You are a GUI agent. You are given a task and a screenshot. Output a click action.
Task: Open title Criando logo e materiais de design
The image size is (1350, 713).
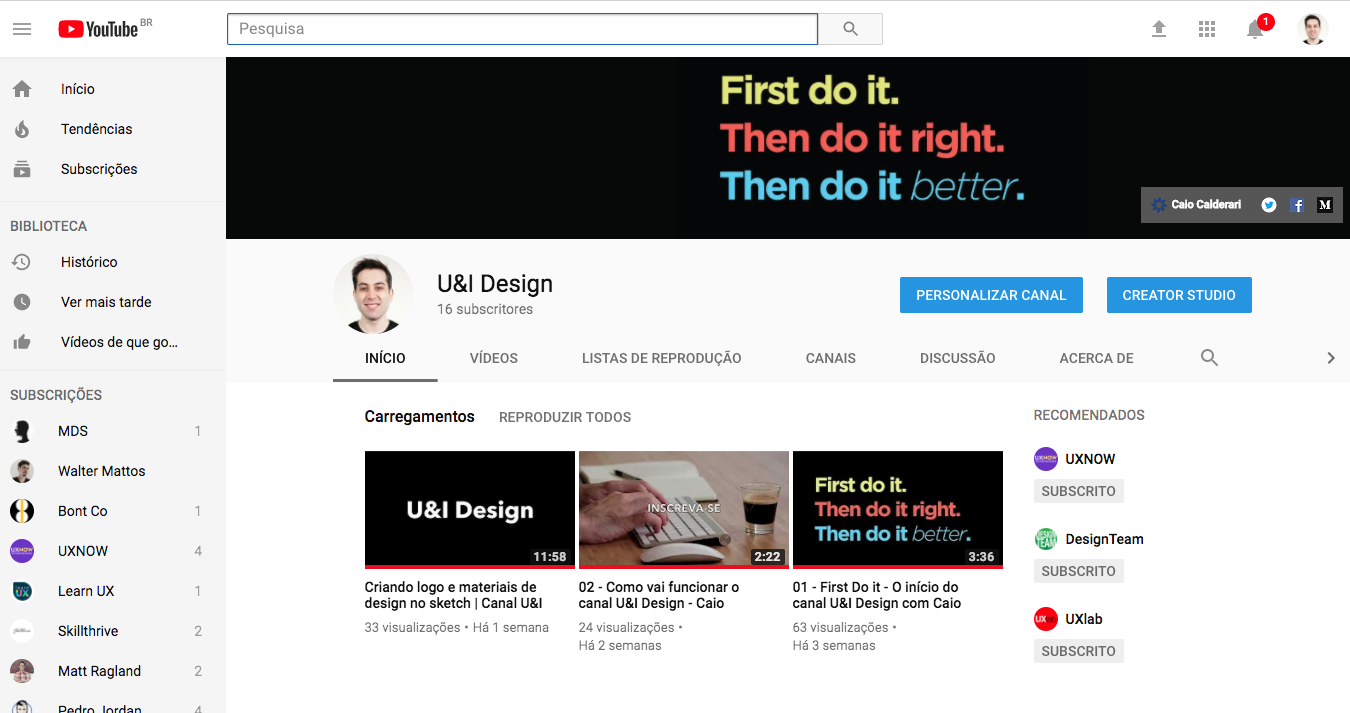pos(454,595)
